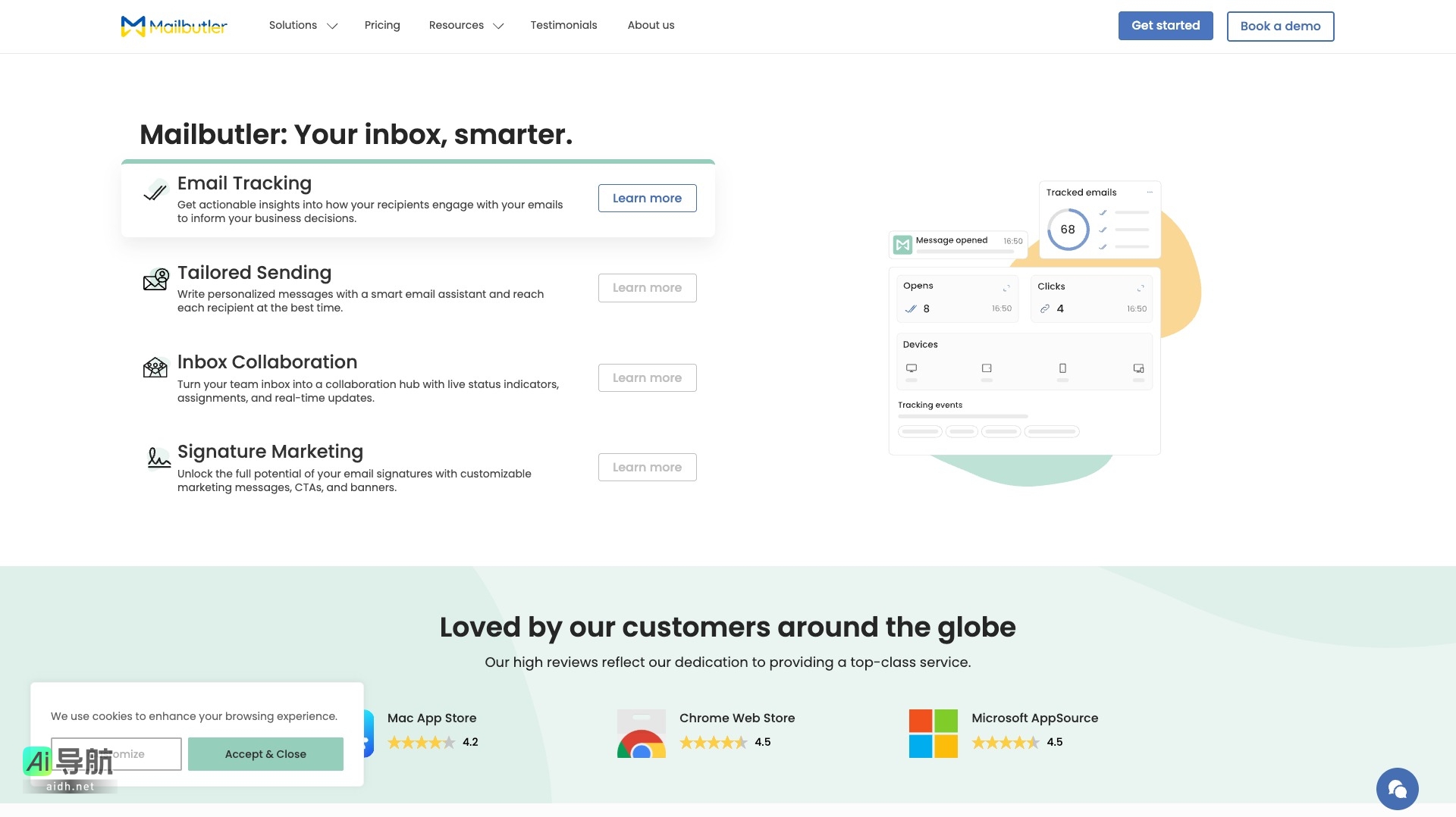Image resolution: width=1456 pixels, height=817 pixels.
Task: Click Learn more for Email Tracking
Action: [x=647, y=198]
